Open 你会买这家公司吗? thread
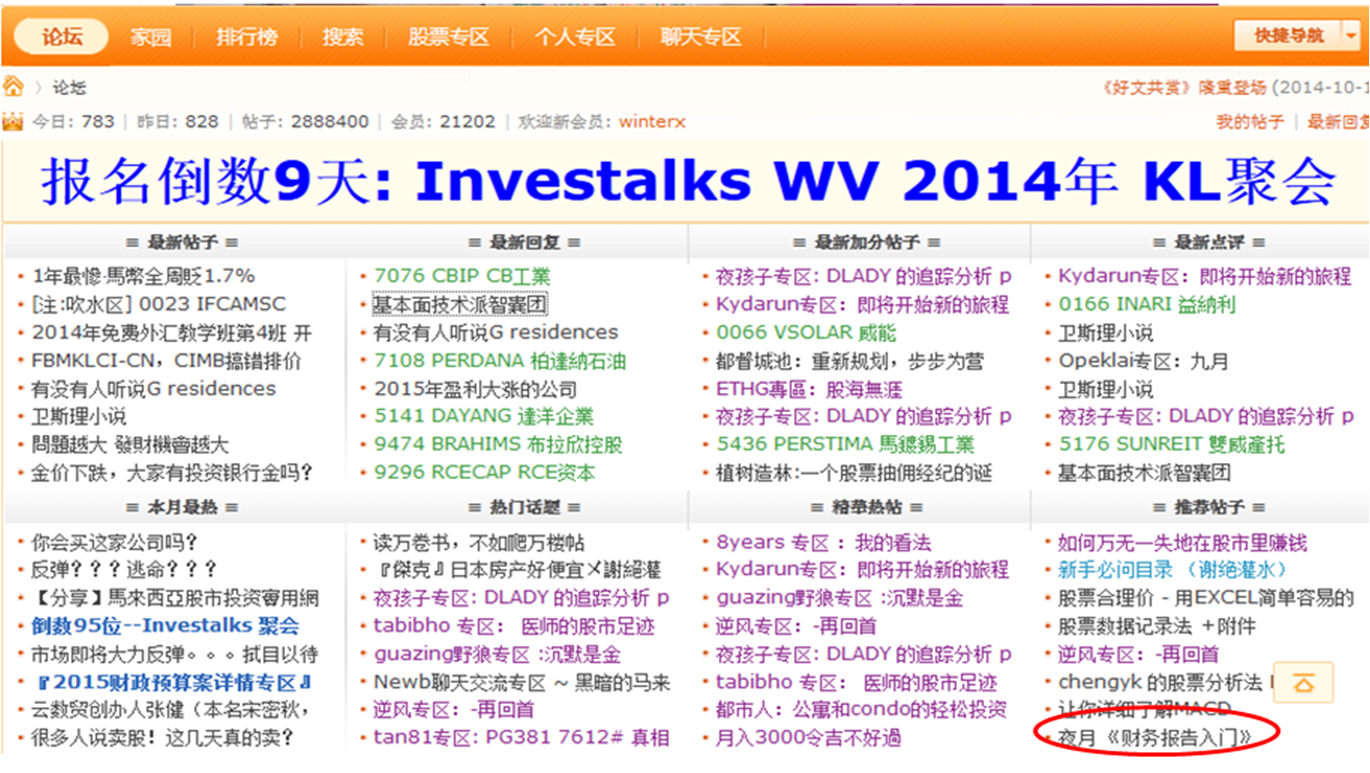The height and width of the screenshot is (773, 1370). coord(115,543)
